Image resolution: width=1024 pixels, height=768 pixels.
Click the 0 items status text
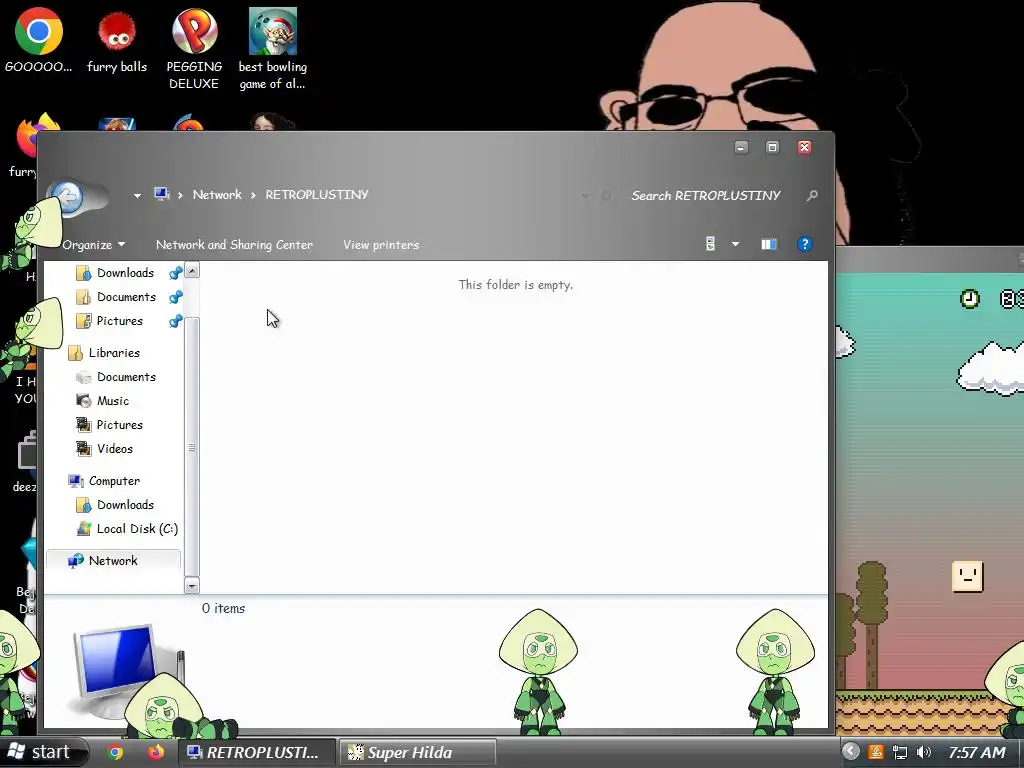(223, 608)
